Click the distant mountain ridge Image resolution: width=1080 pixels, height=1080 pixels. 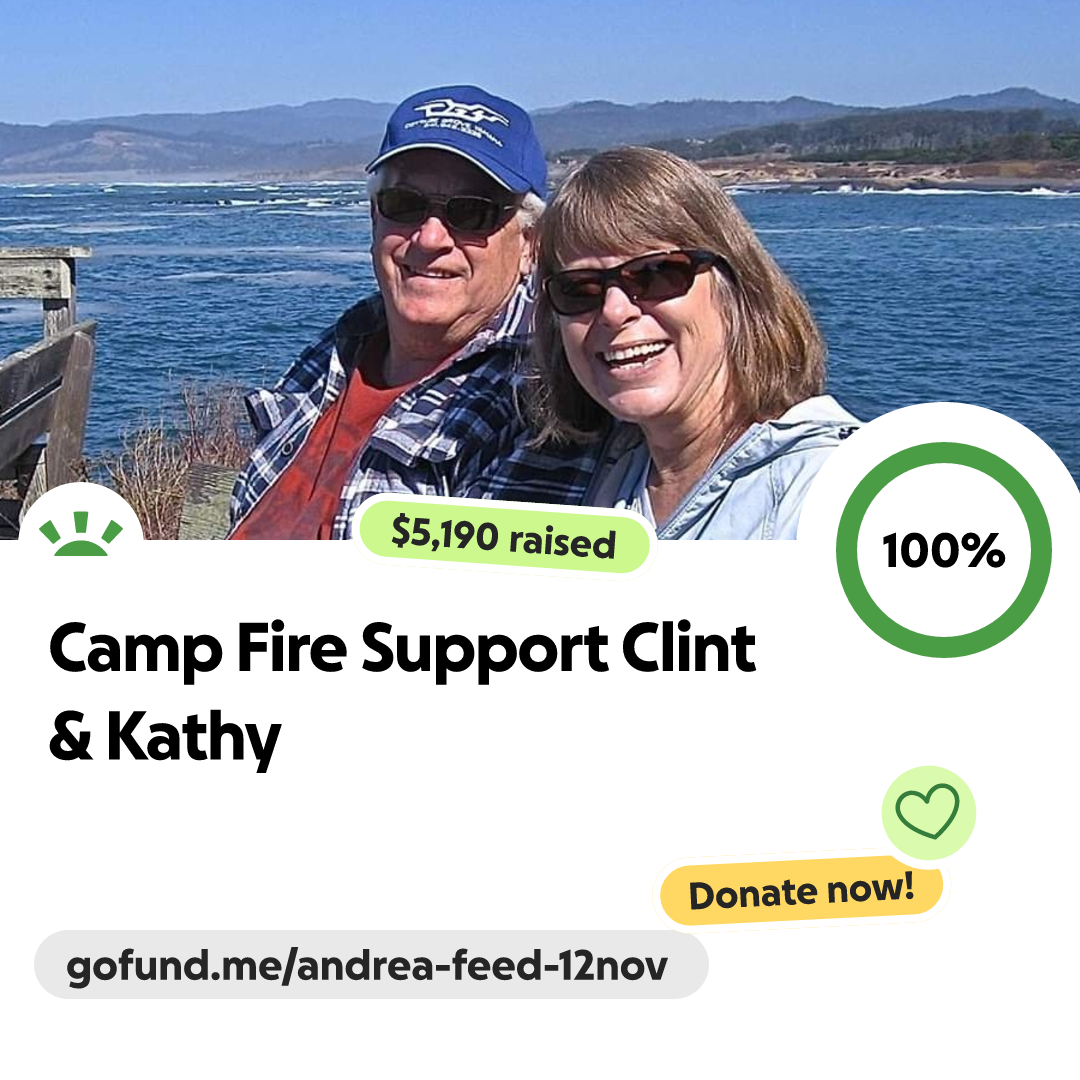point(540,131)
